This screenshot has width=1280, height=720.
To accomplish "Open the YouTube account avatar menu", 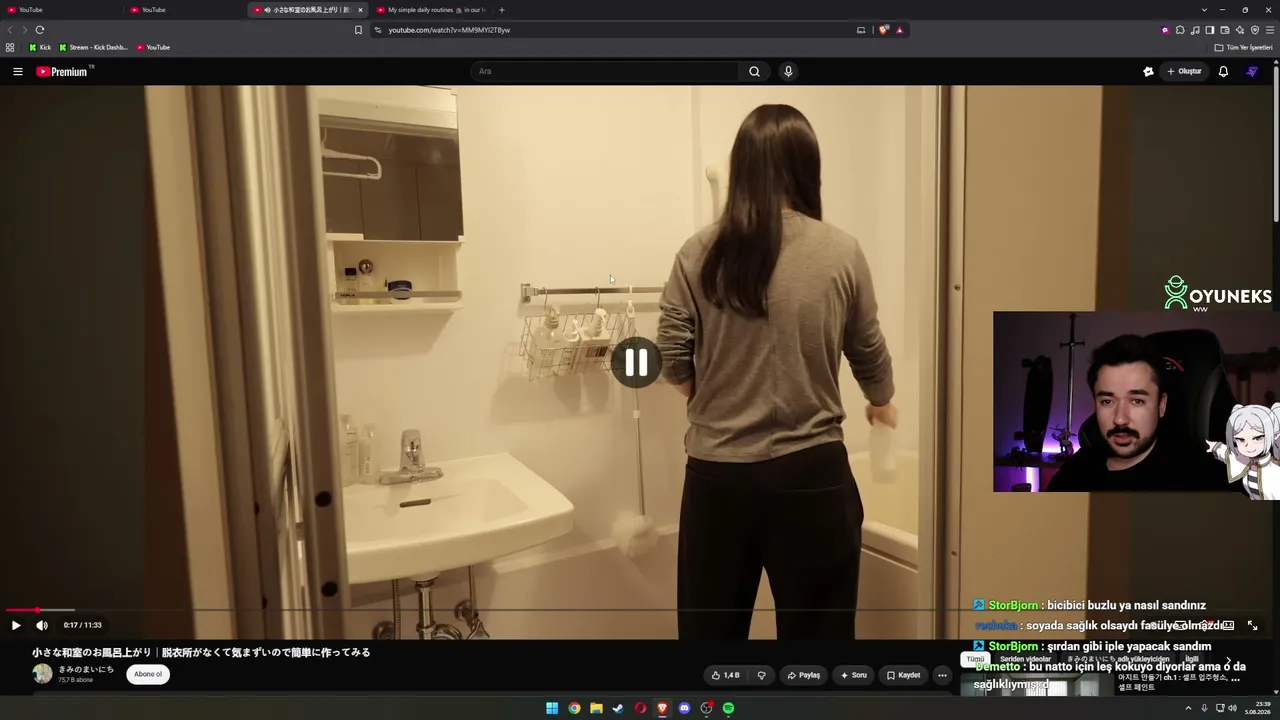I will [x=1252, y=71].
